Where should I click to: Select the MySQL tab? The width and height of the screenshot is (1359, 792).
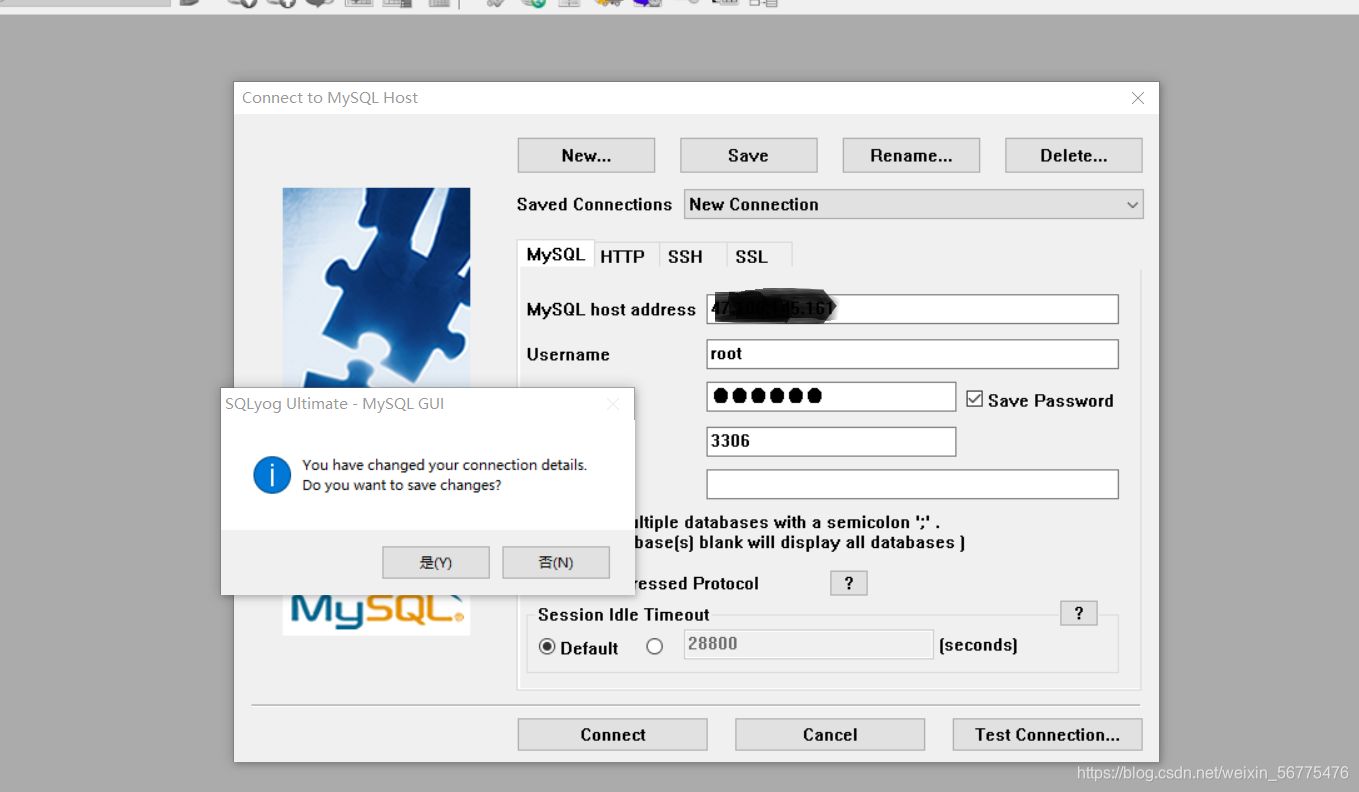coord(556,254)
